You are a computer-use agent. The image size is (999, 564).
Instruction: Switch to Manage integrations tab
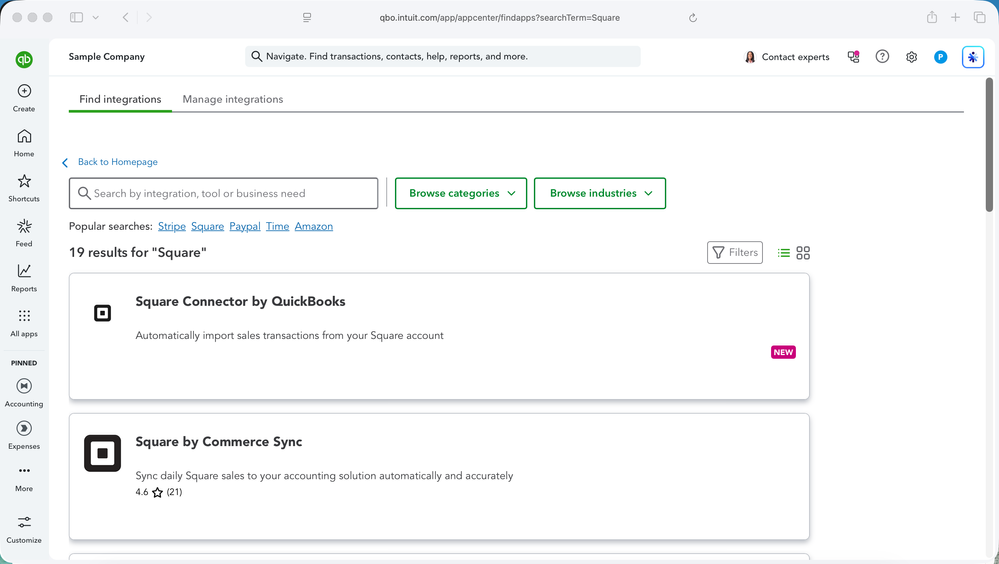coord(233,99)
